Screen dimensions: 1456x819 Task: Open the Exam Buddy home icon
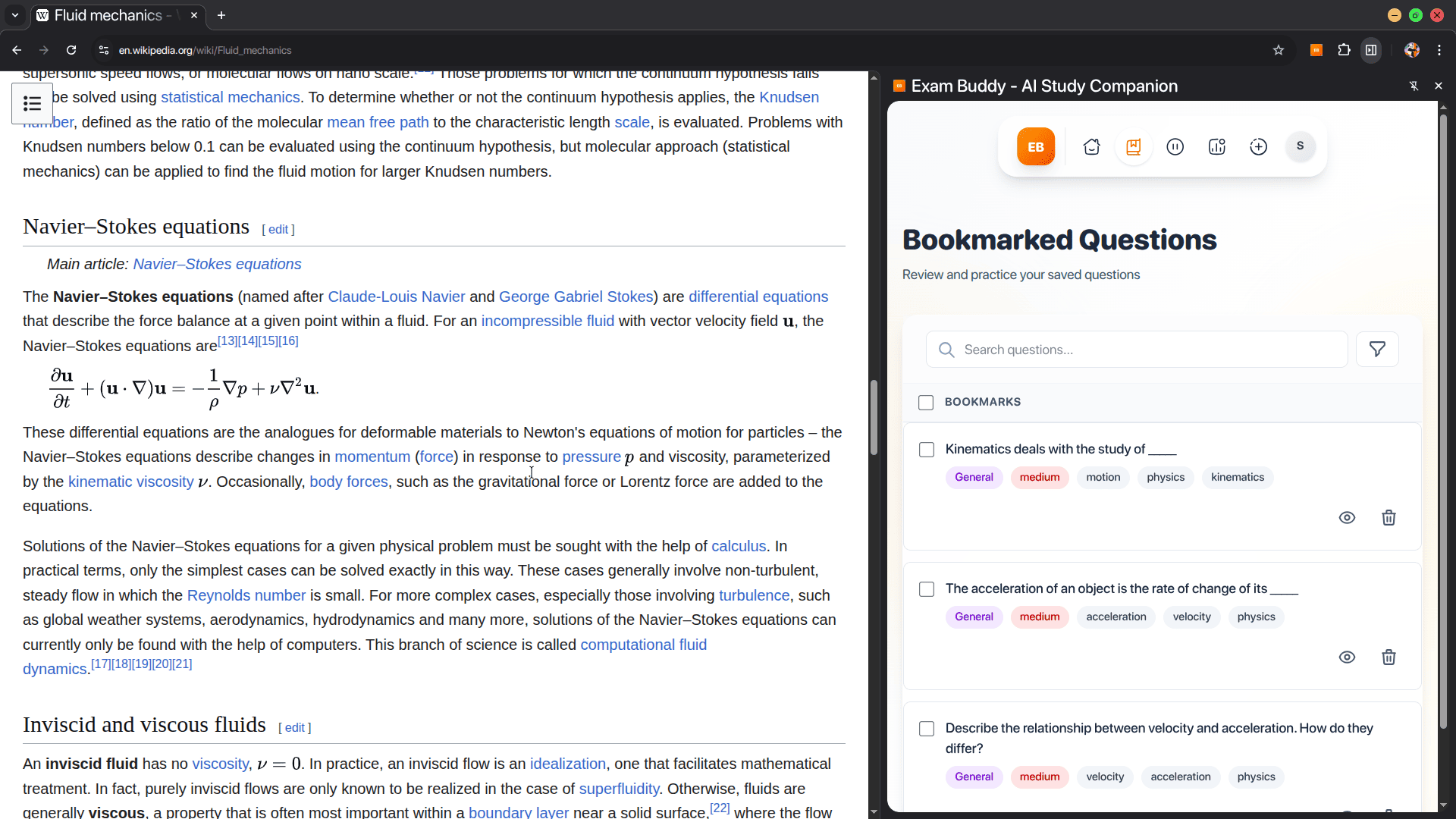1091,147
